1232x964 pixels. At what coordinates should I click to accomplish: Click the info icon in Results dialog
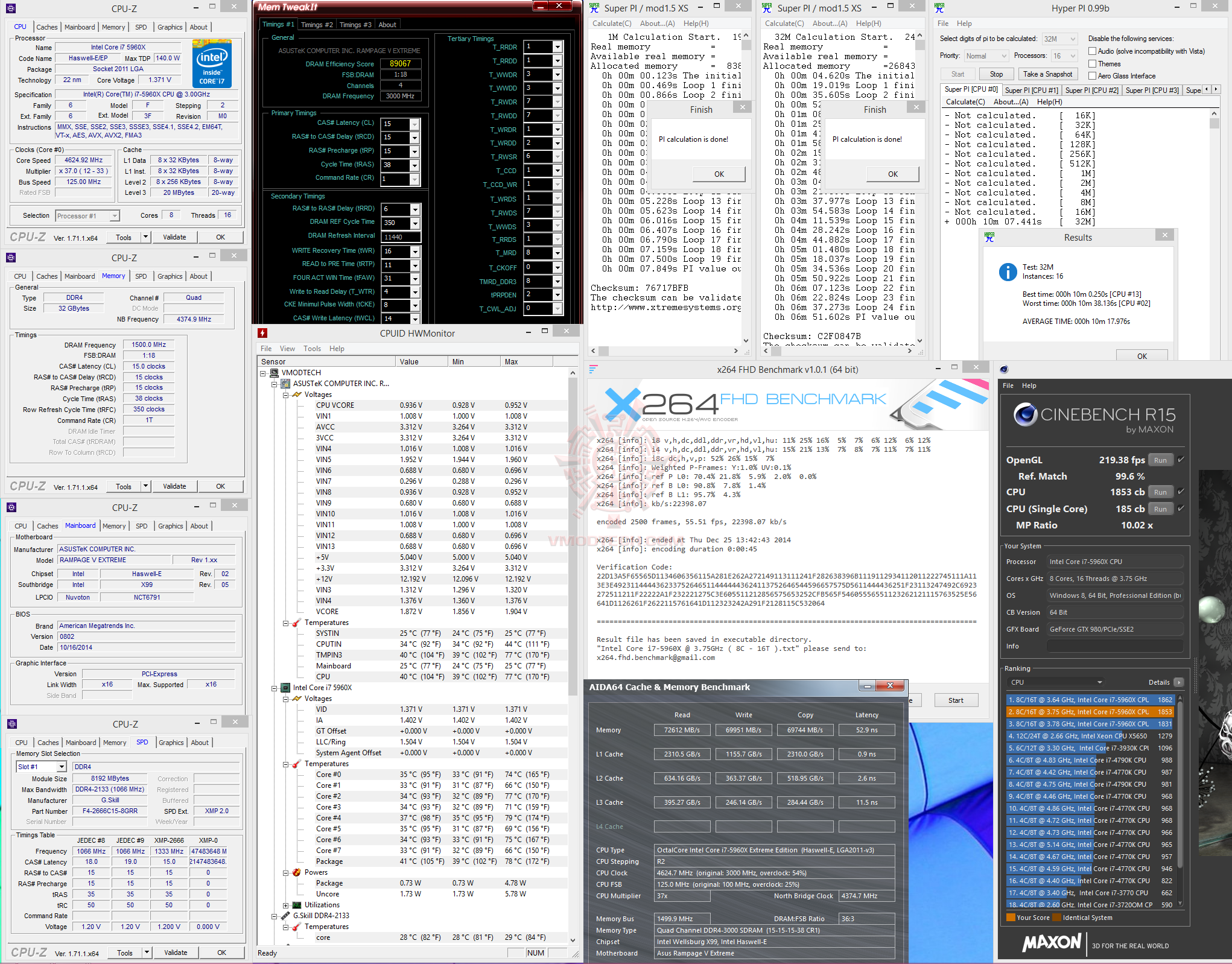pyautogui.click(x=1008, y=272)
